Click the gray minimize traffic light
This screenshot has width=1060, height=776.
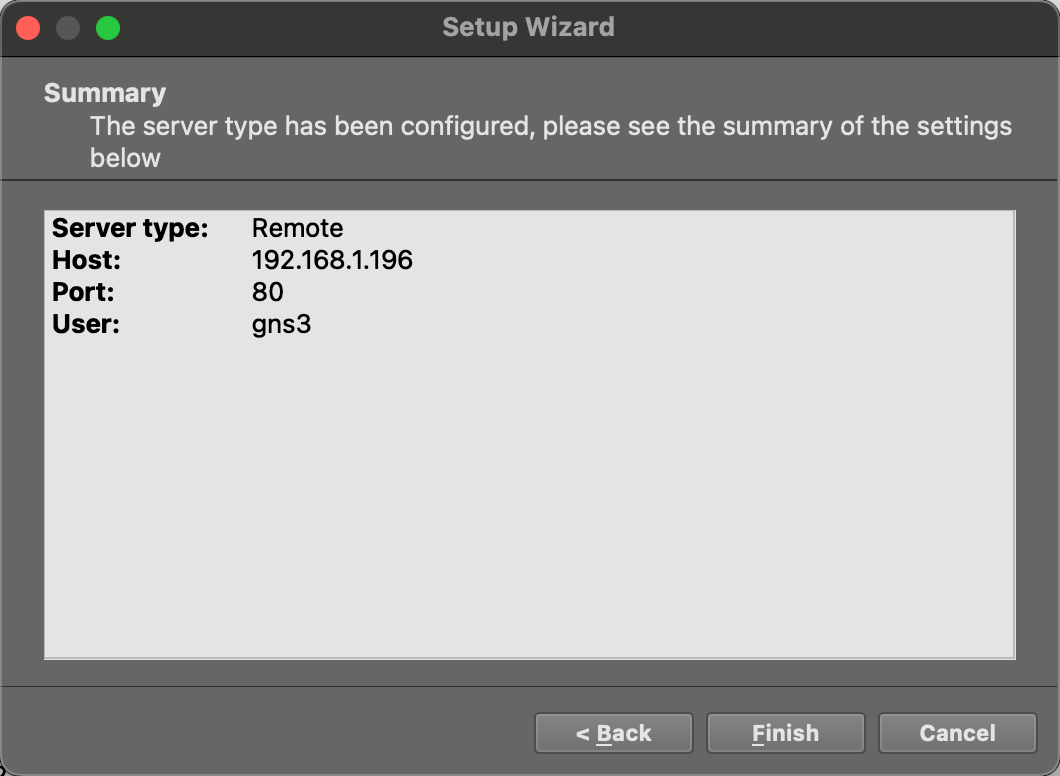click(x=68, y=28)
